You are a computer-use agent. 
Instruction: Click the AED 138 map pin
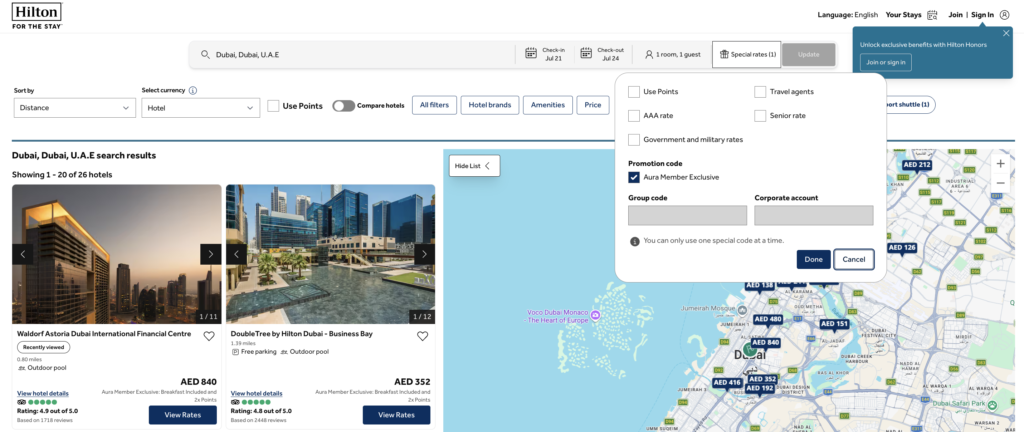759,286
